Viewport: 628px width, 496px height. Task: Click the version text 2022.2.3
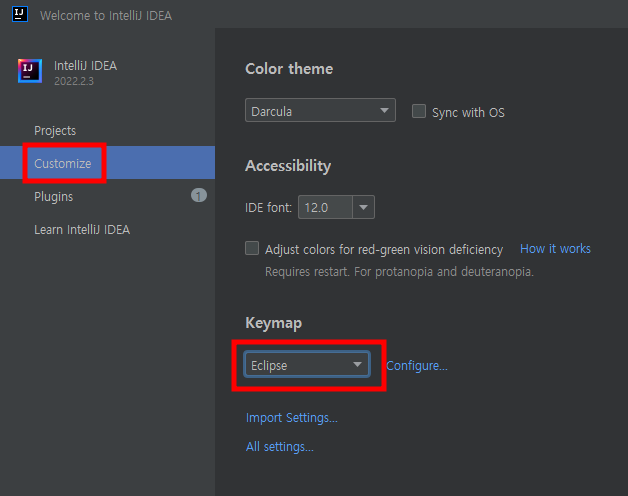coord(74,81)
